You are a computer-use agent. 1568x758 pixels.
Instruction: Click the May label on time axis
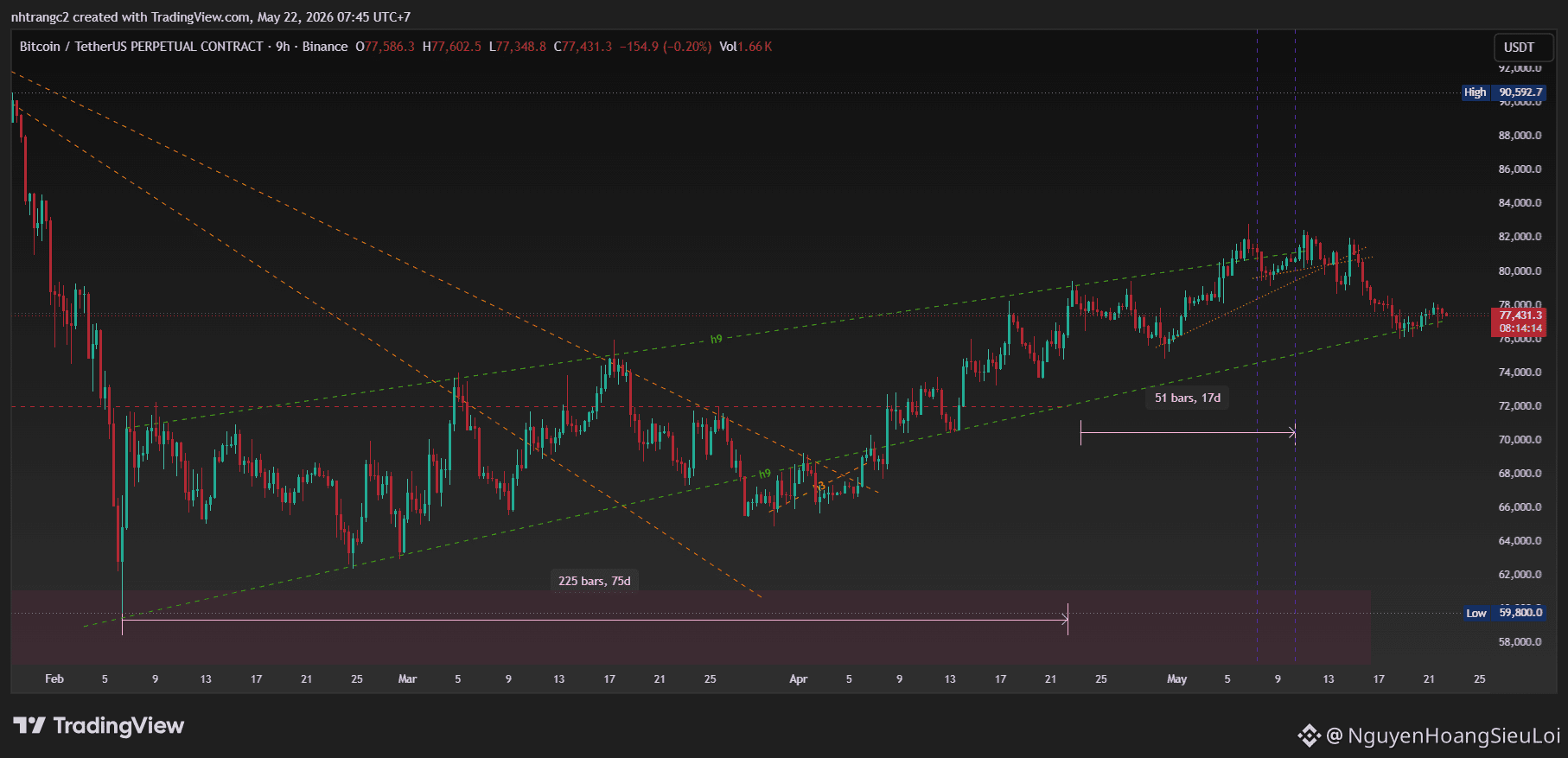coord(1177,679)
